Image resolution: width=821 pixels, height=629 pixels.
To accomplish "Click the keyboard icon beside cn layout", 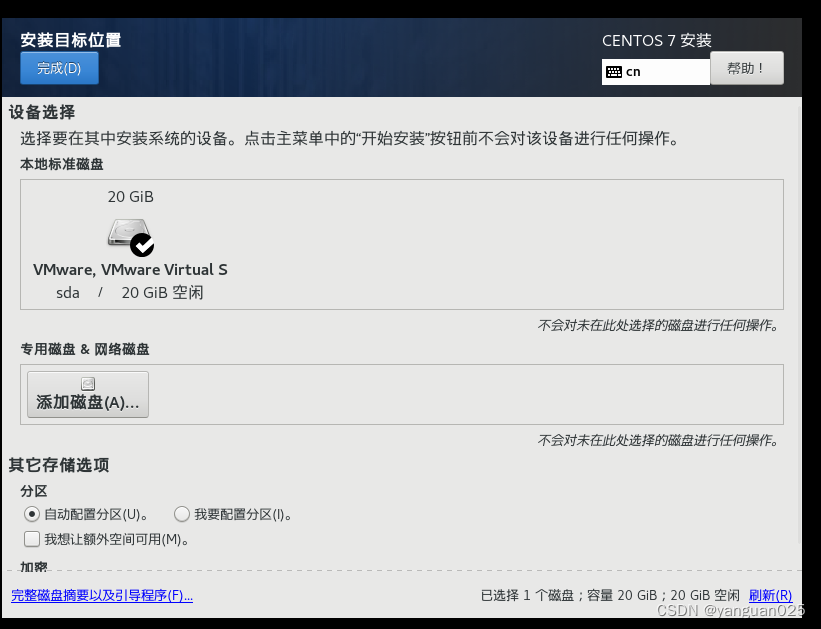I will [x=614, y=72].
